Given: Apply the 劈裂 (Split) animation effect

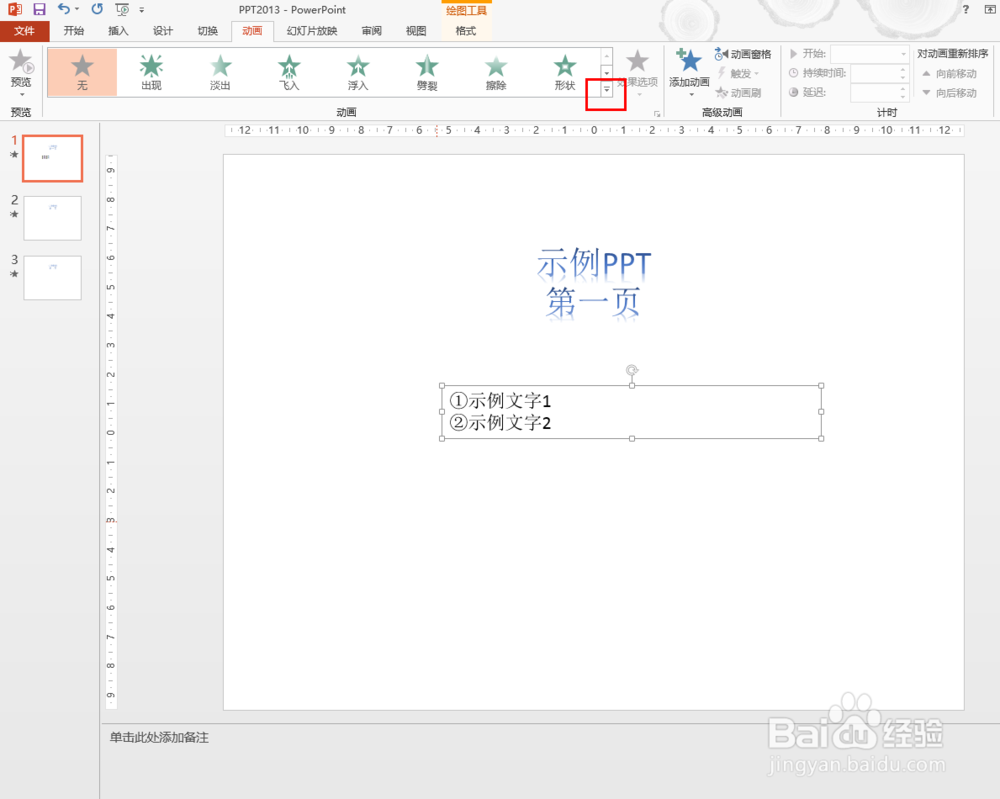Looking at the screenshot, I should pos(427,71).
